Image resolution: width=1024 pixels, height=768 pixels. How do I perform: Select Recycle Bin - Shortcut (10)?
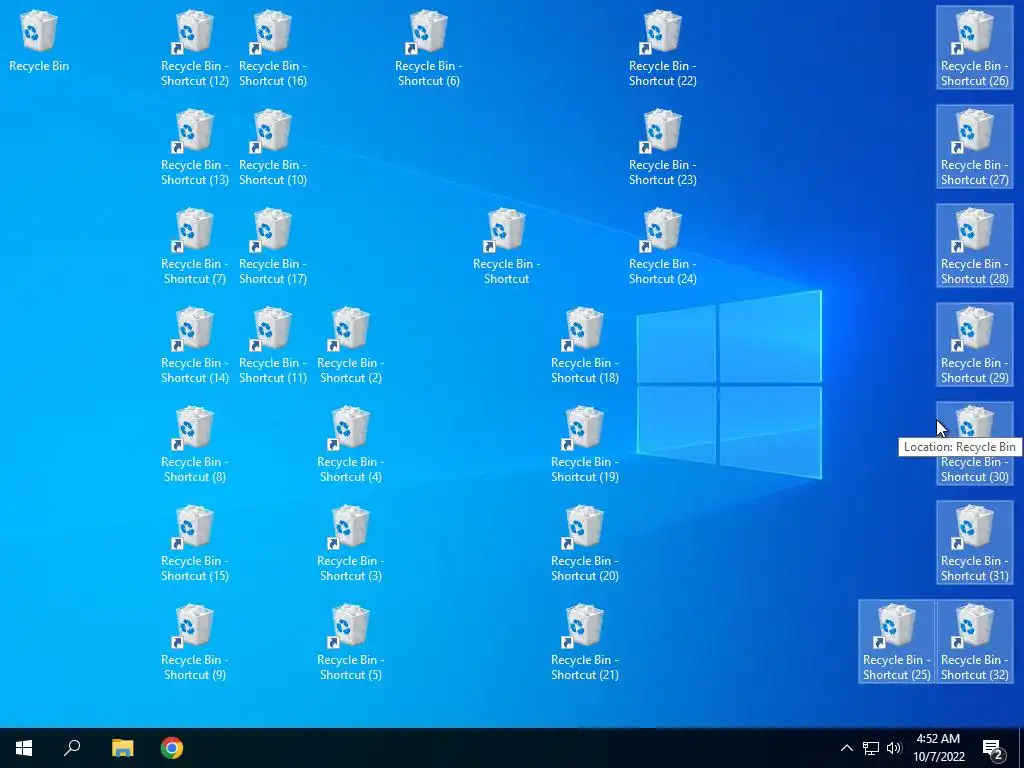click(272, 148)
